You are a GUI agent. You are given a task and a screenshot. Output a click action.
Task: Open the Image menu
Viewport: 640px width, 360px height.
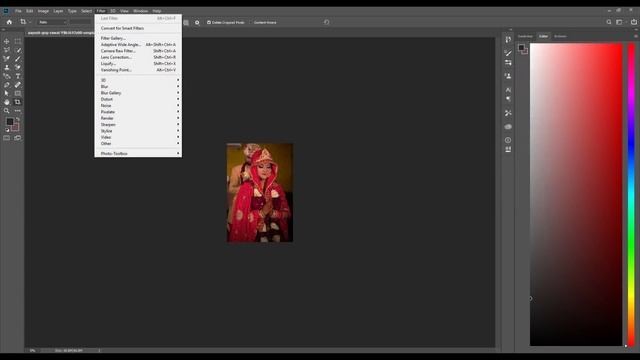pyautogui.click(x=43, y=11)
